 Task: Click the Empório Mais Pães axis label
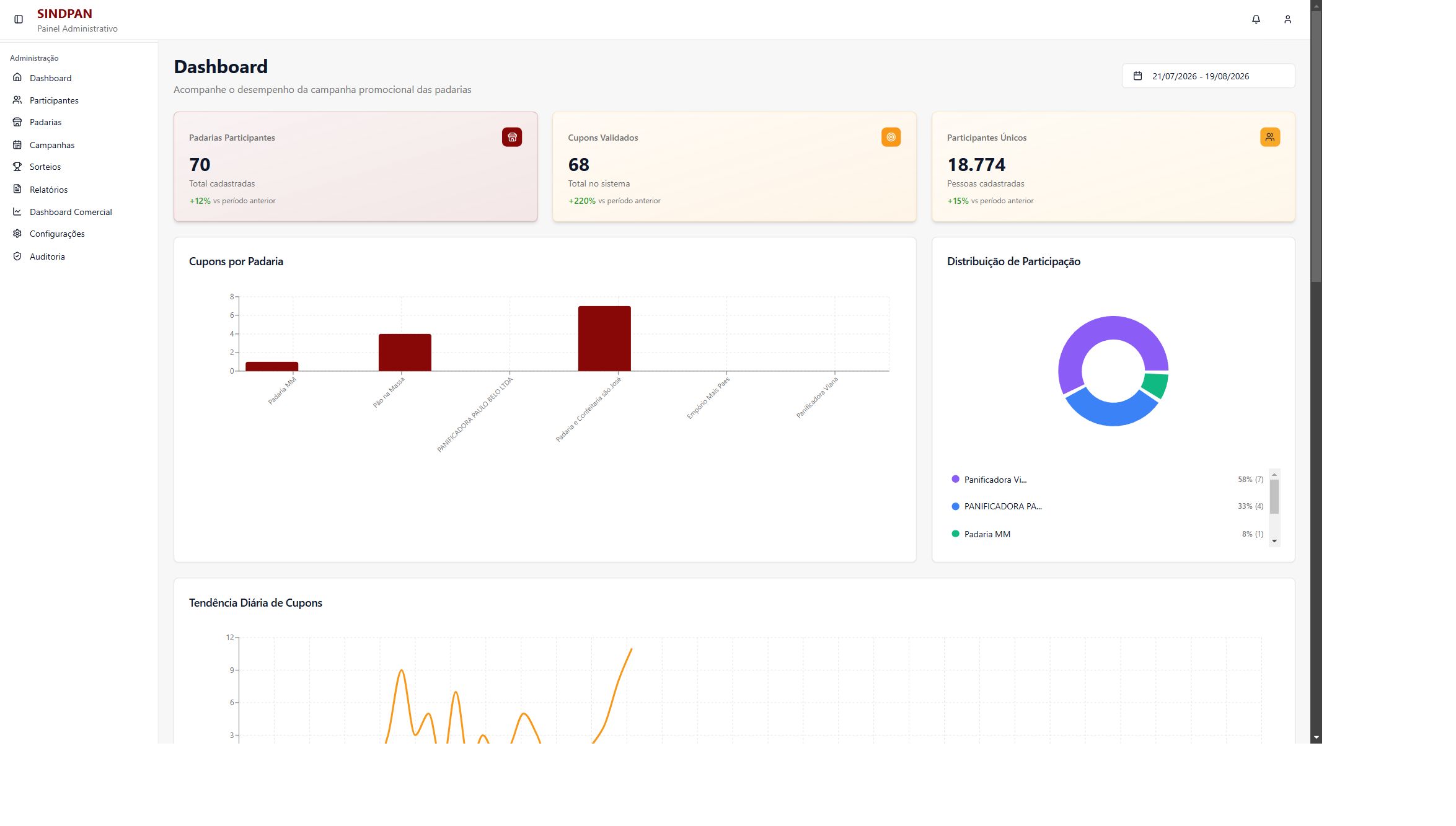point(708,398)
